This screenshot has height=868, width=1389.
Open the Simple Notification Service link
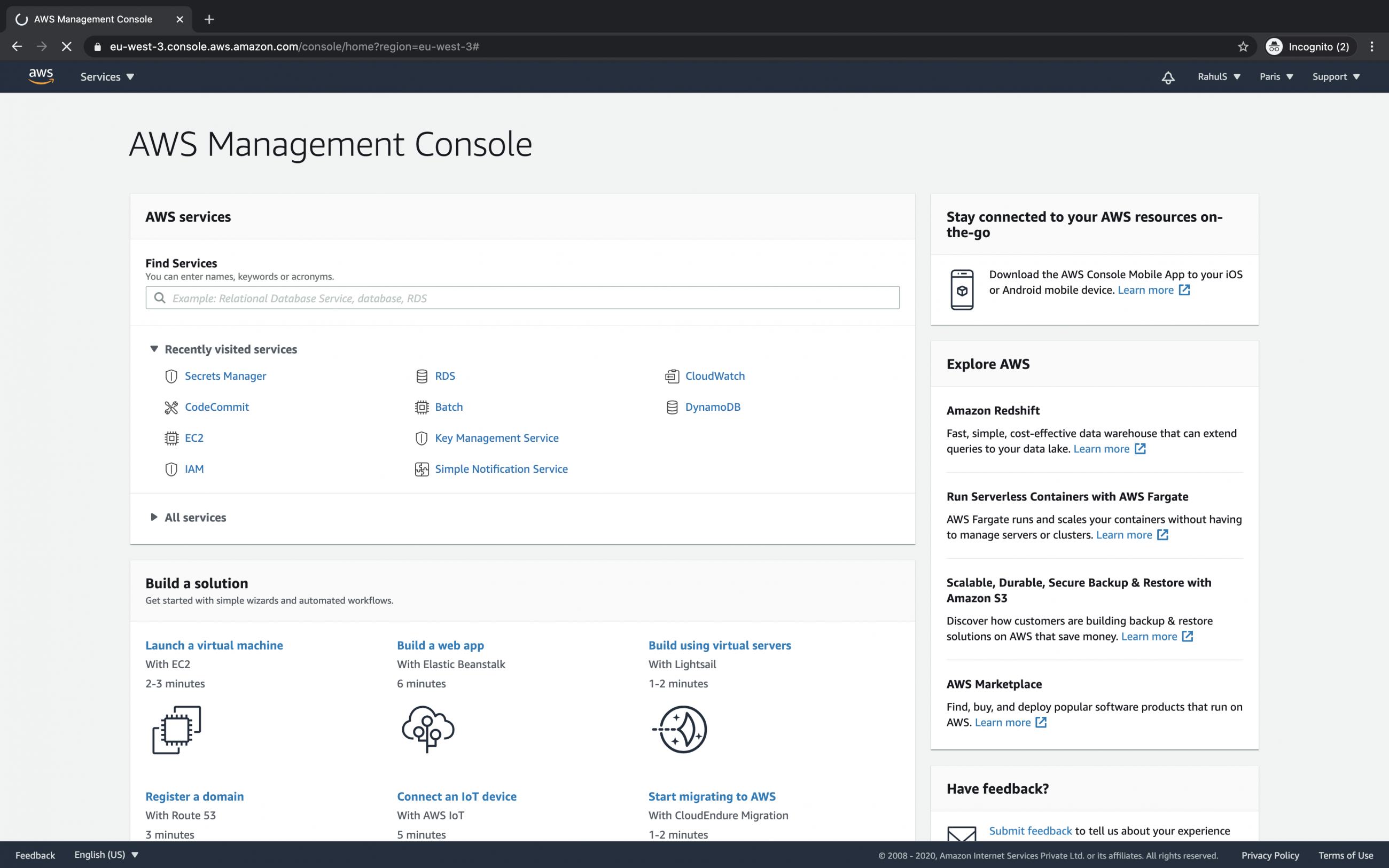point(501,469)
